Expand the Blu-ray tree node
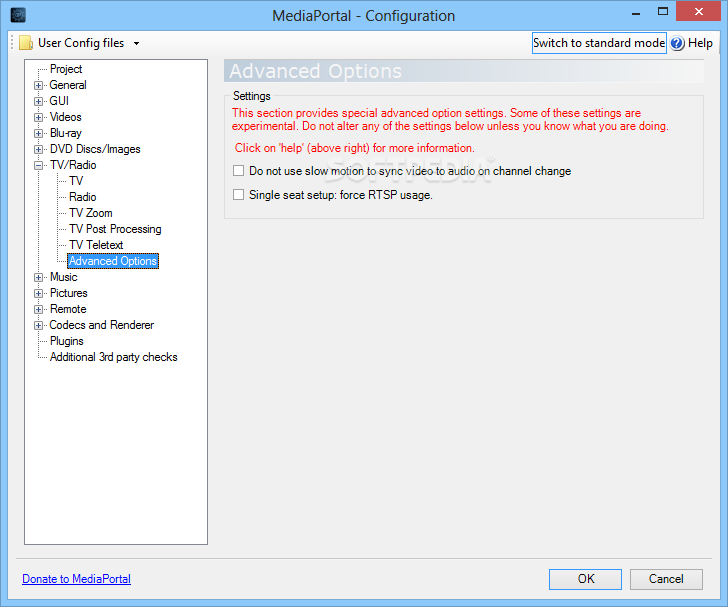Viewport: 728px width, 607px height. tap(39, 133)
